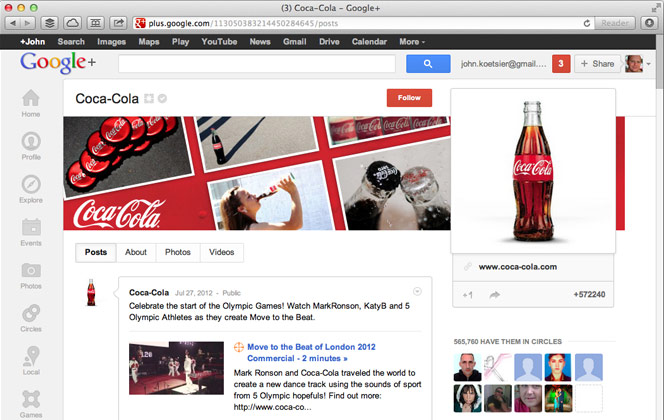Click the Public visibility label on post

(x=231, y=293)
